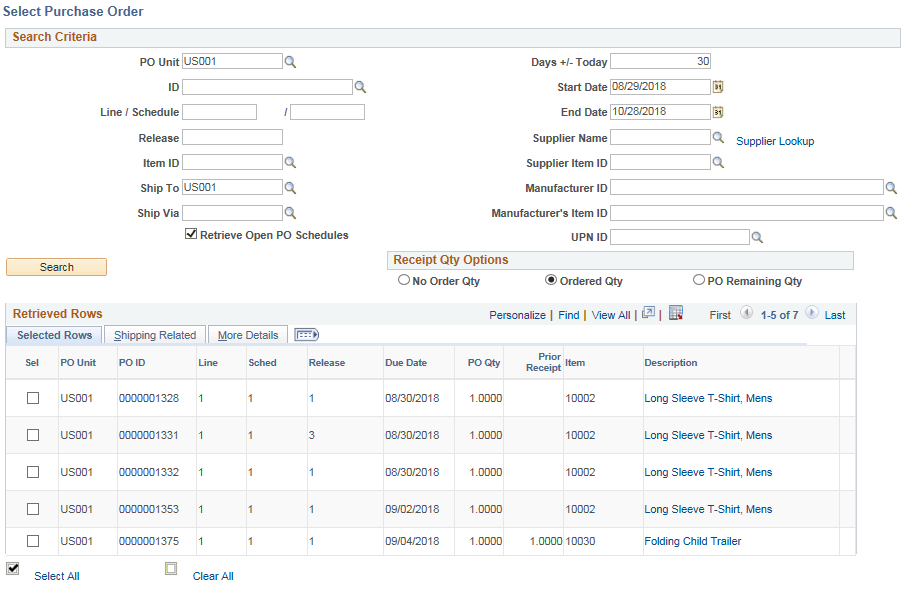
Task: Open the Ship Via lookup prompt
Action: click(290, 212)
